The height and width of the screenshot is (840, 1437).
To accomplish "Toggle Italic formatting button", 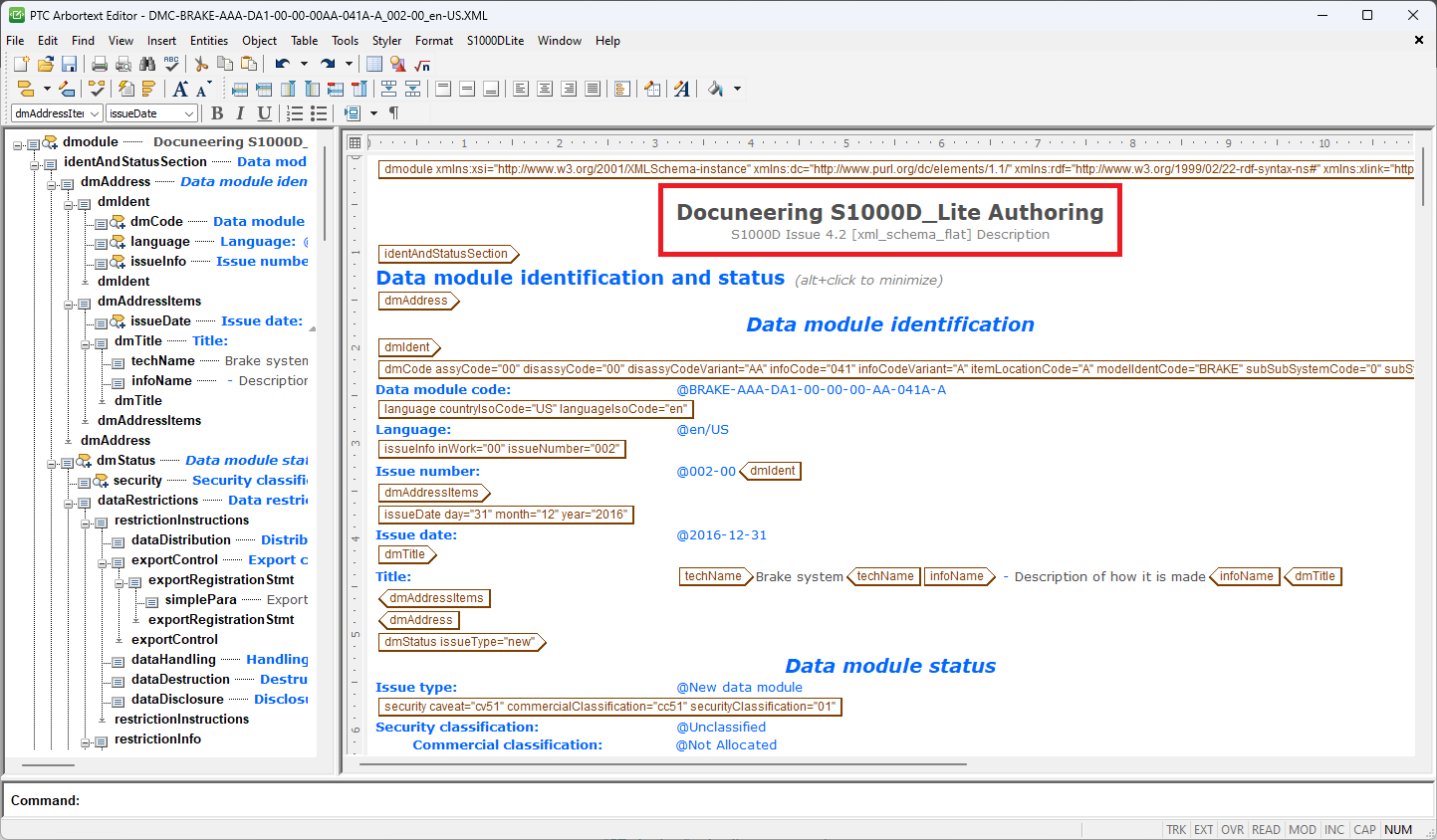I will coord(240,113).
